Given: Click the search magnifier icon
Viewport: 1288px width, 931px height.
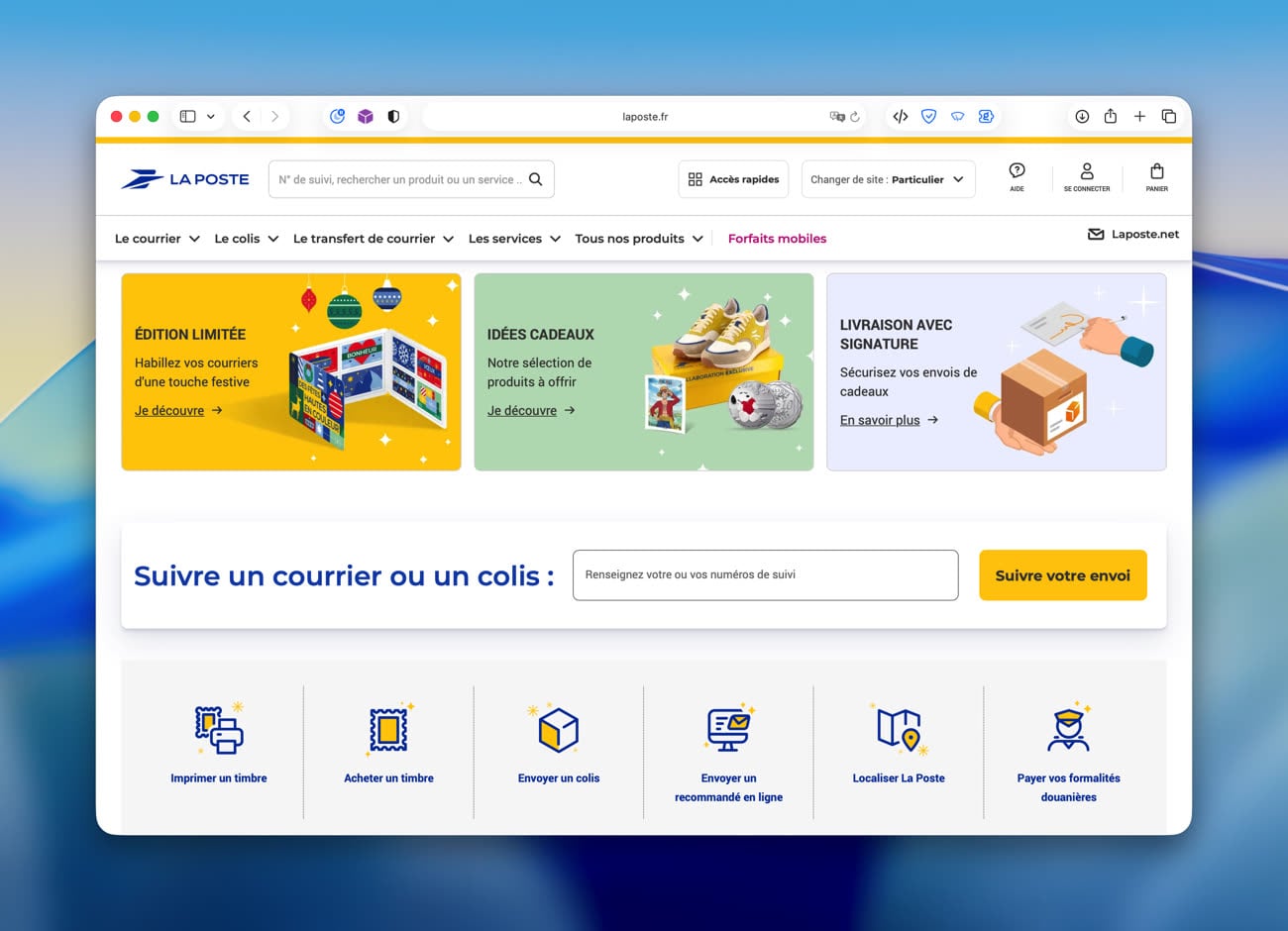Looking at the screenshot, I should point(535,179).
